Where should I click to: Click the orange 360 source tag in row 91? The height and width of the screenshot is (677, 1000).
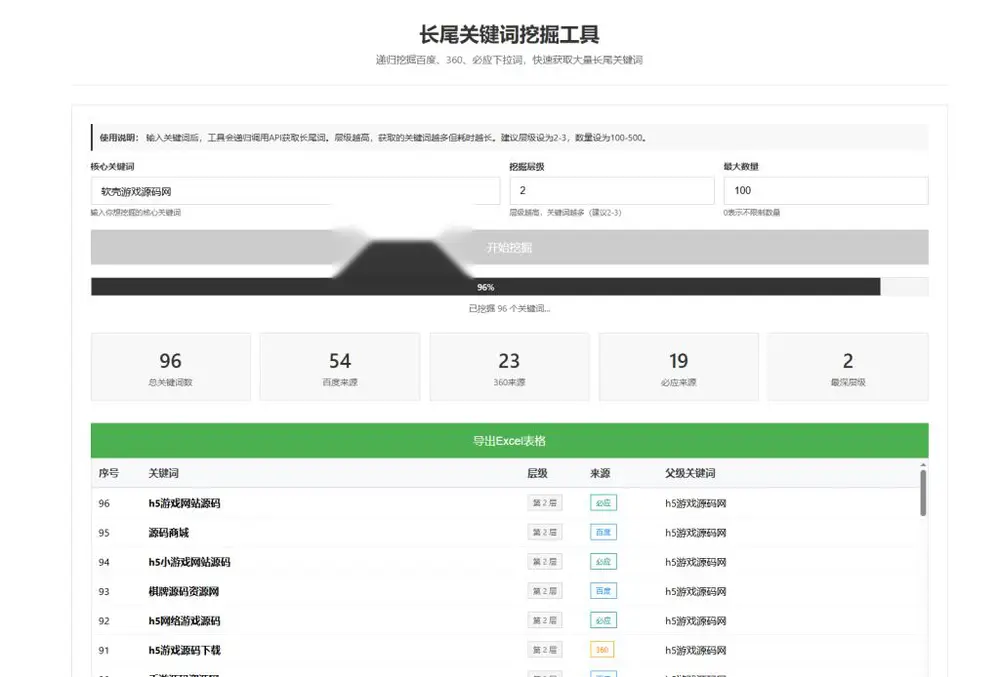602,650
